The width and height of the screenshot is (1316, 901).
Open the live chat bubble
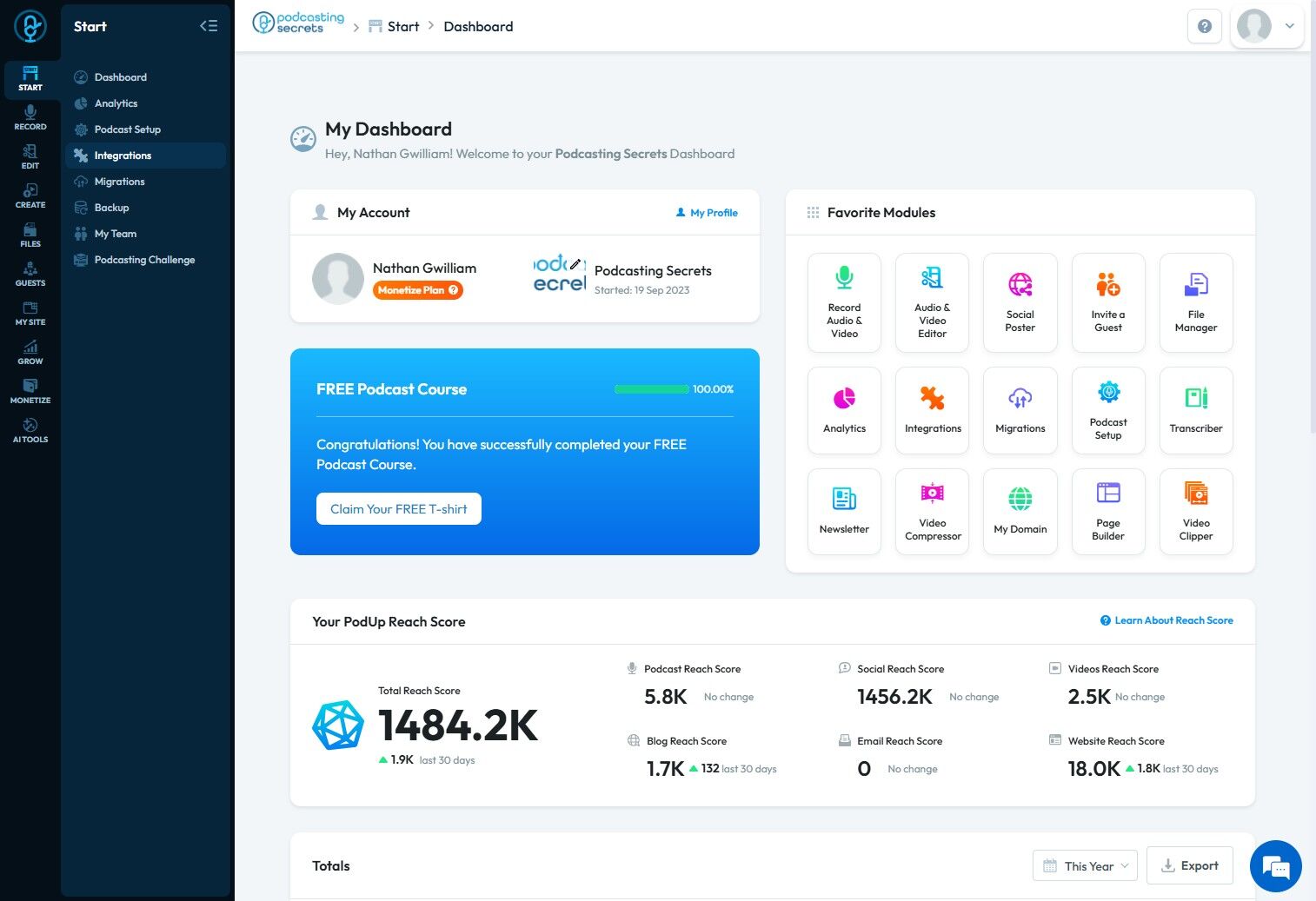point(1276,866)
